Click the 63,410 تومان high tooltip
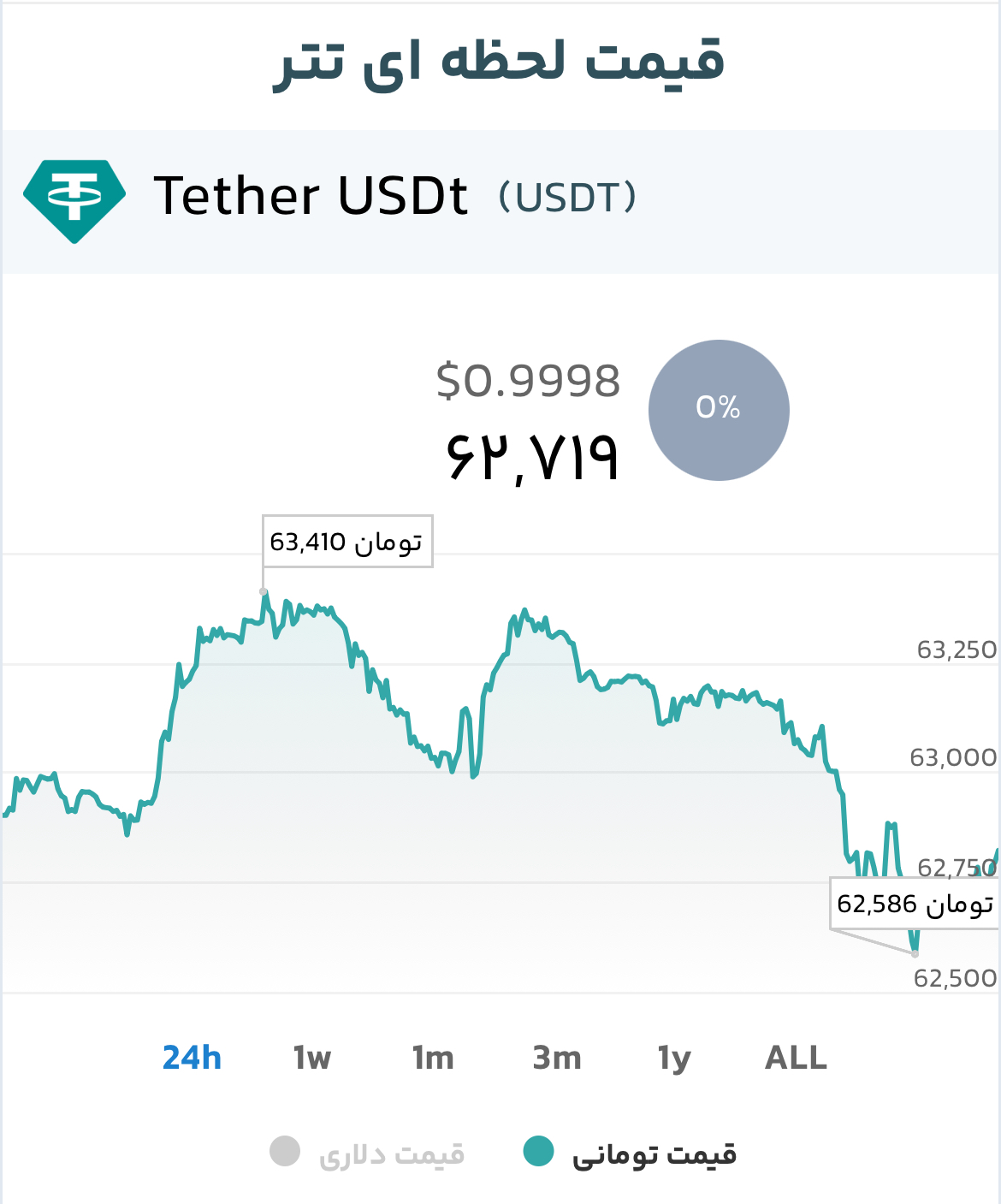The image size is (1001, 1204). click(347, 541)
